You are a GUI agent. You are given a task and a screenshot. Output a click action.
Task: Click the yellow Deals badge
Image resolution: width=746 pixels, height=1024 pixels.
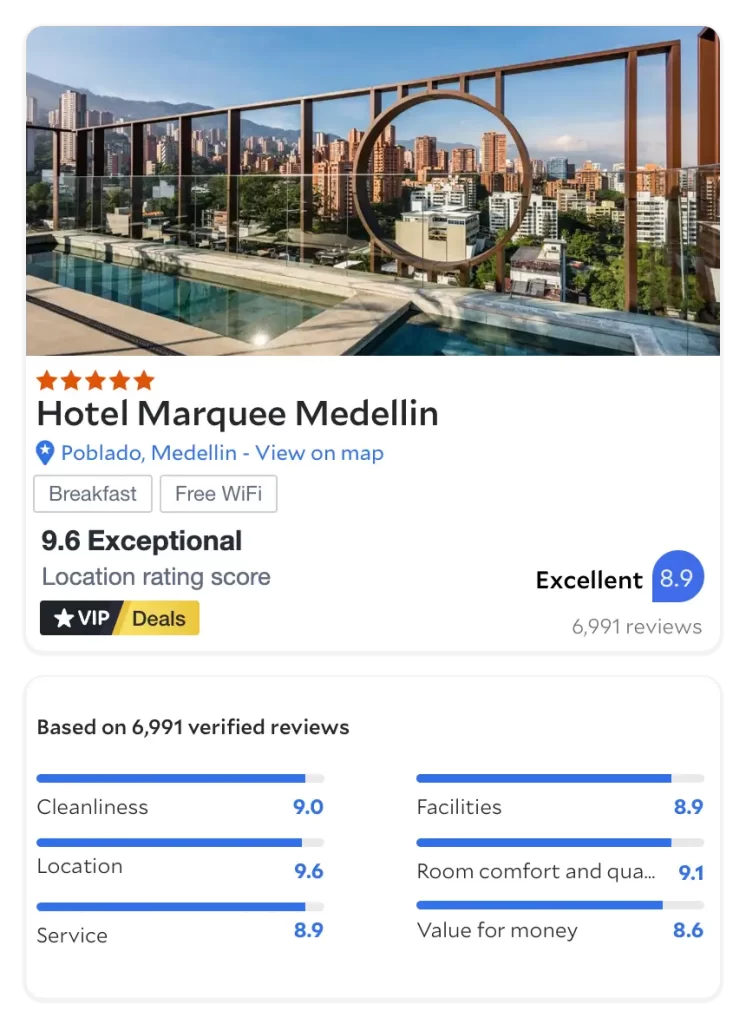point(160,618)
